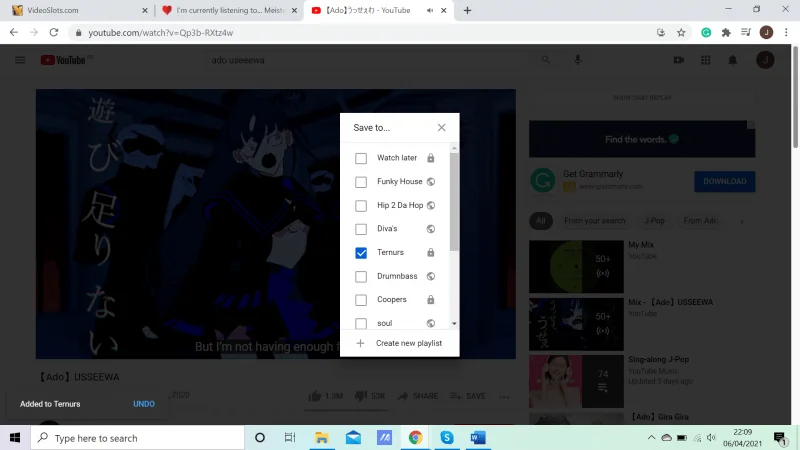Click SHOW CHAT REPLAY
Image resolution: width=800 pixels, height=450 pixels.
coord(642,97)
